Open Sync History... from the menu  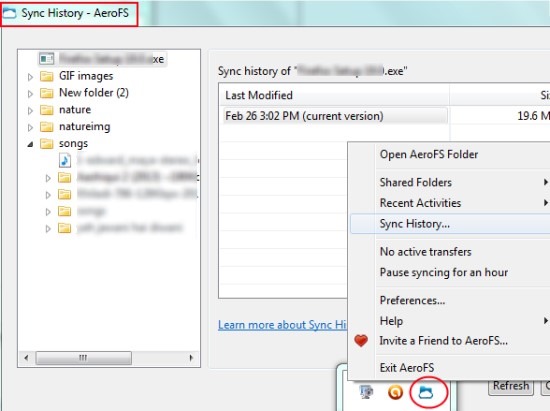click(450, 224)
